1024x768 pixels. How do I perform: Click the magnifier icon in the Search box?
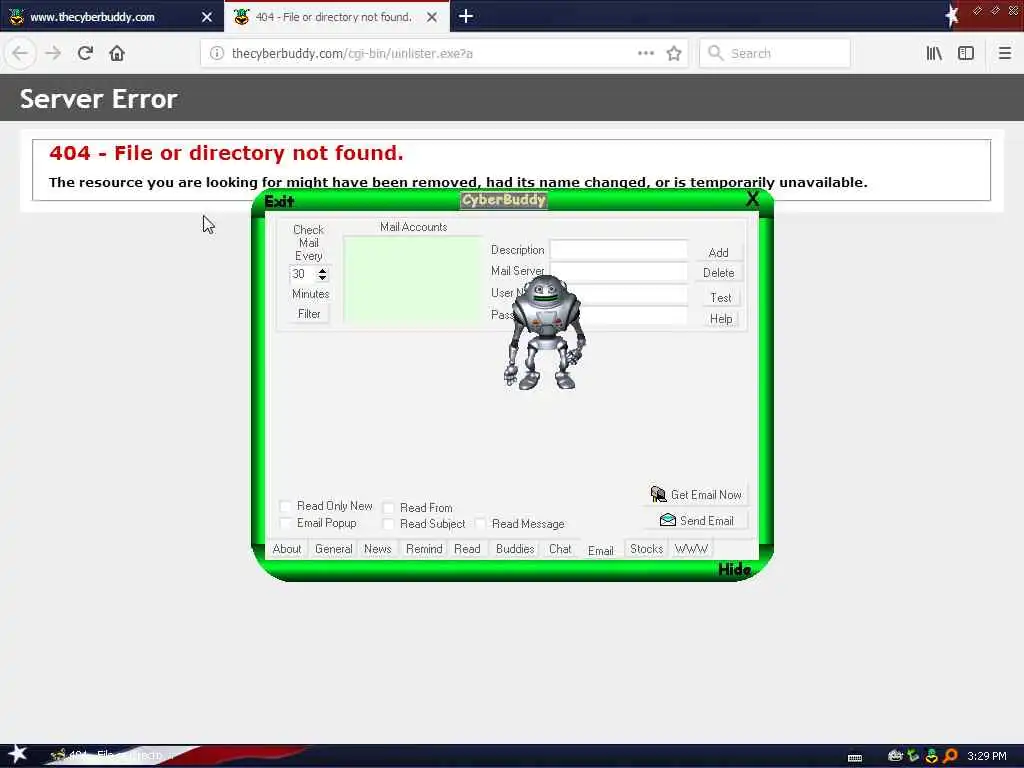coord(716,53)
